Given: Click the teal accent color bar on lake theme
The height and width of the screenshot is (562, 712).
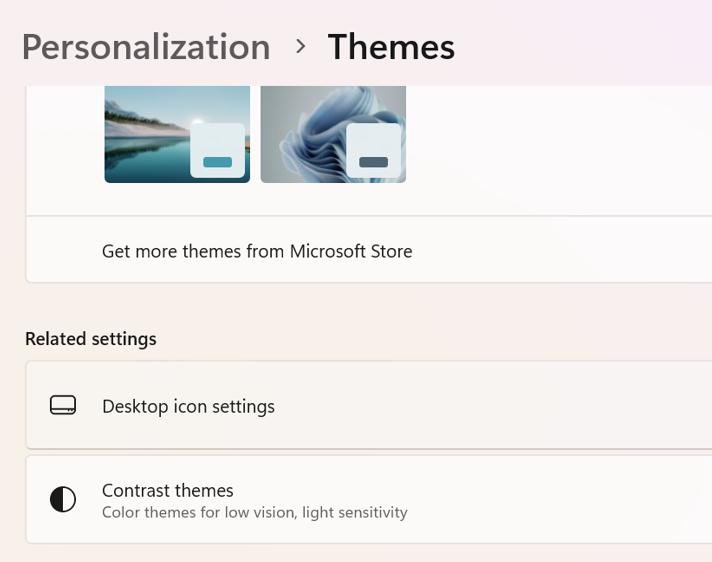Looking at the screenshot, I should (x=217, y=162).
